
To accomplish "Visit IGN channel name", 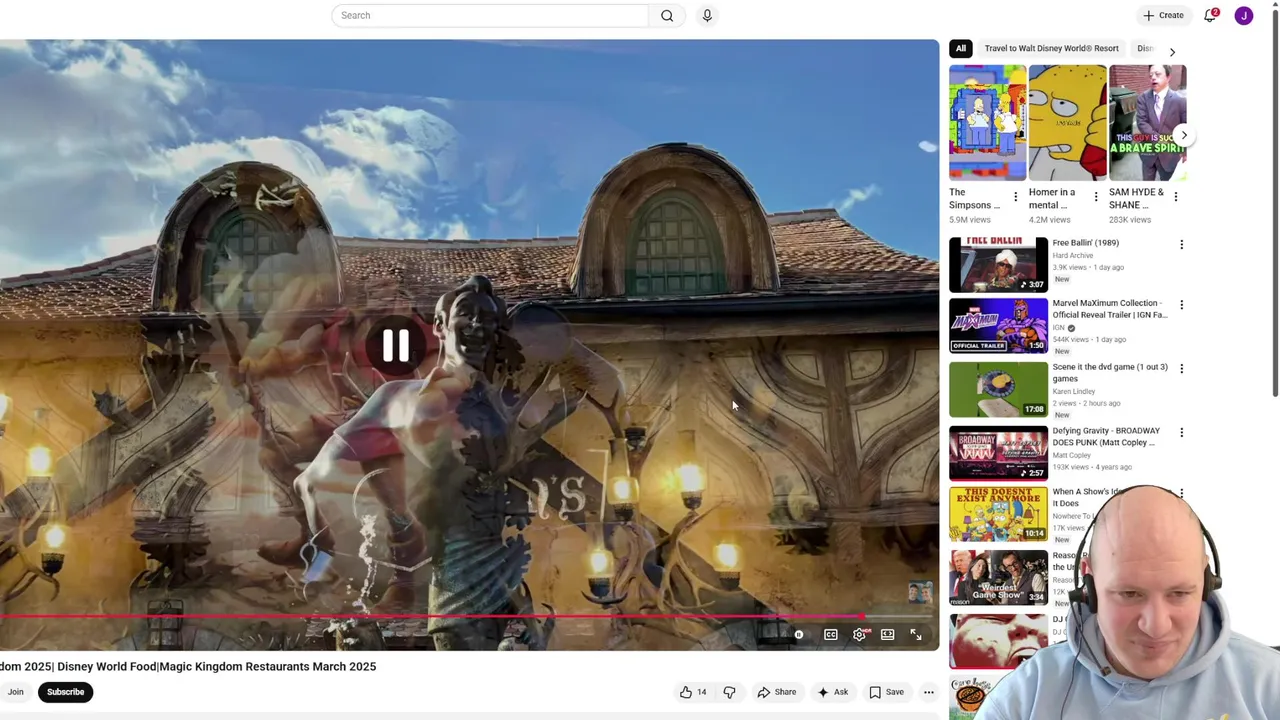I will (x=1058, y=328).
